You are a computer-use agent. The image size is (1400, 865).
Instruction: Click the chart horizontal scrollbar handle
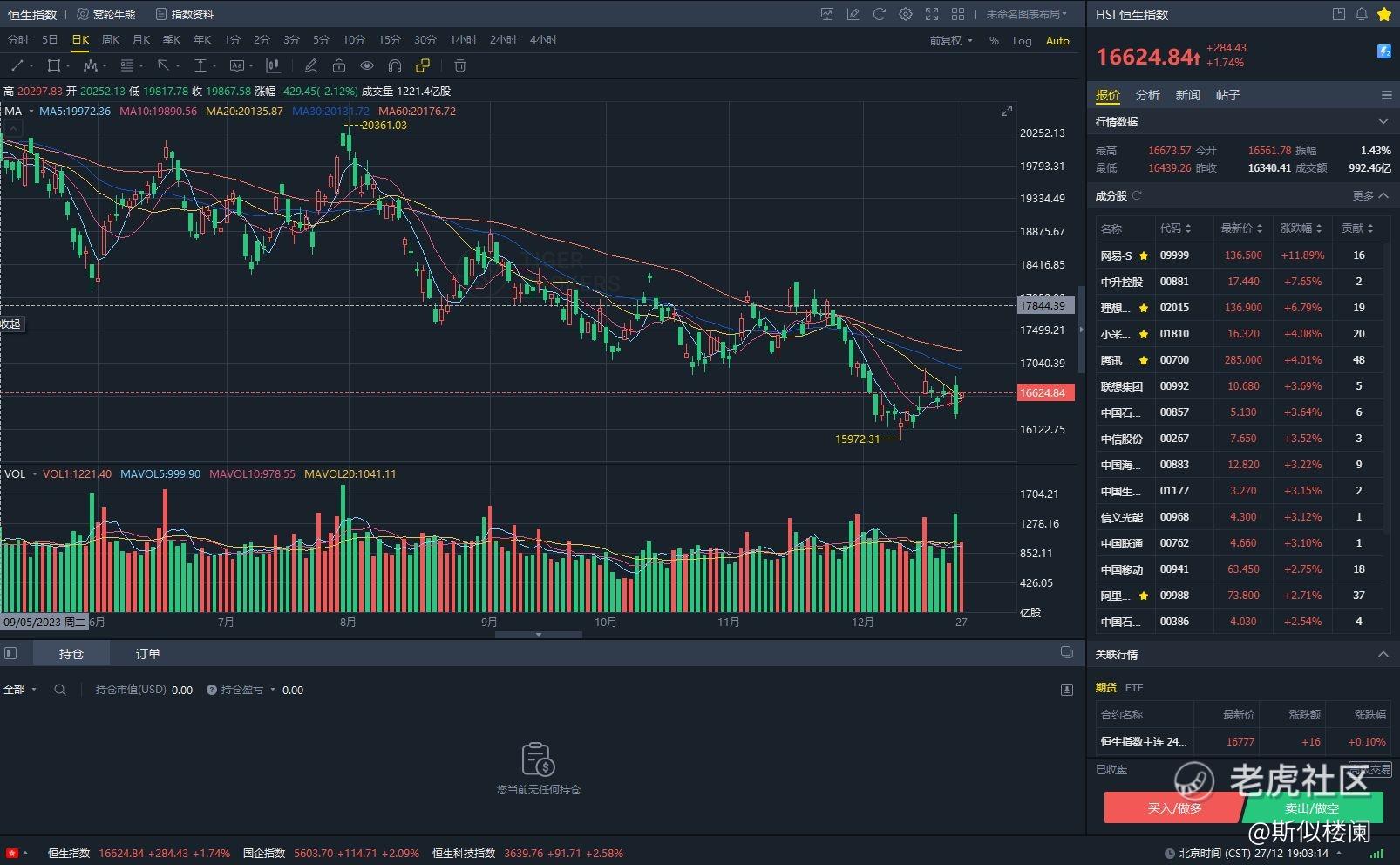[x=538, y=635]
